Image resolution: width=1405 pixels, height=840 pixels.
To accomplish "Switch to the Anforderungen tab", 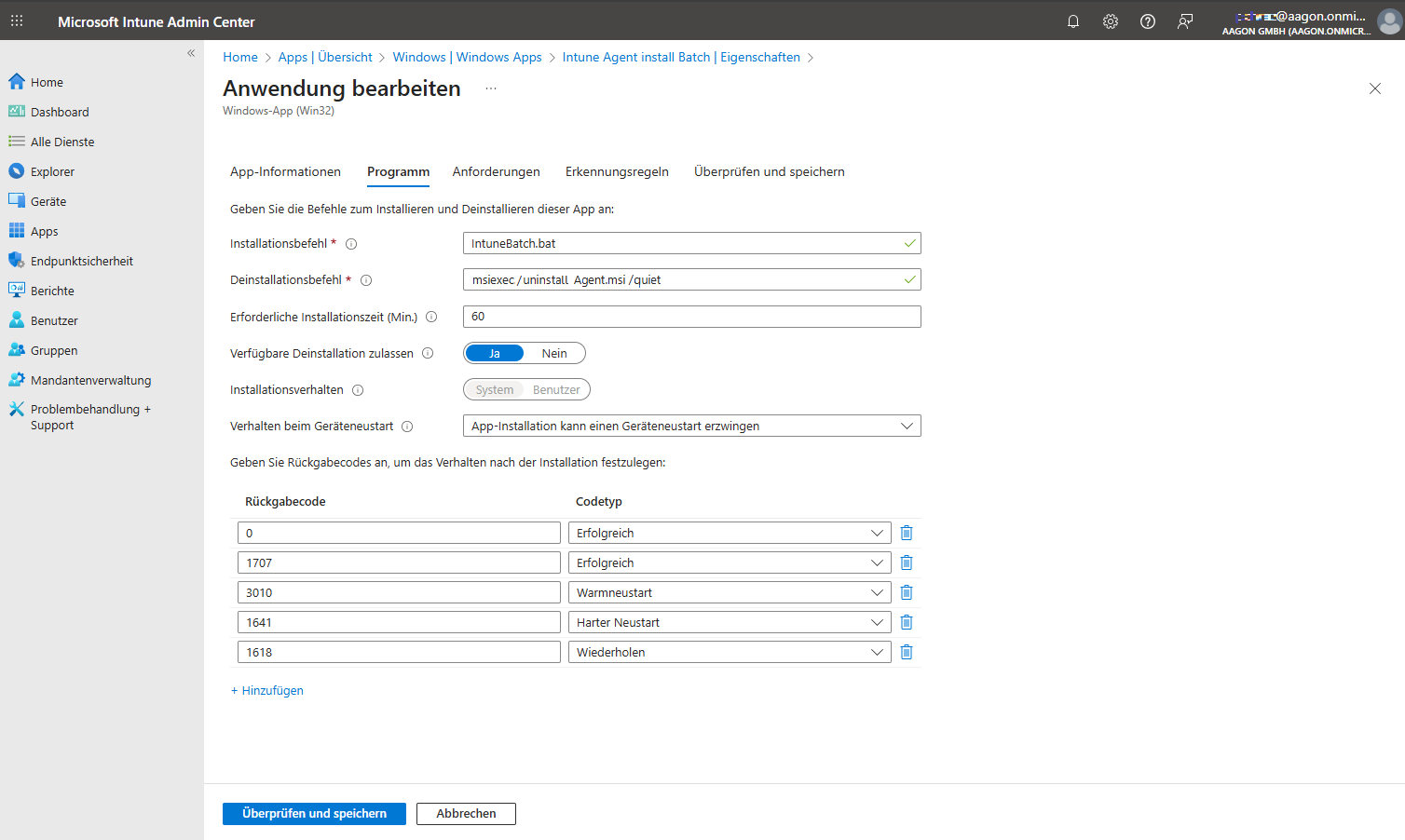I will pyautogui.click(x=496, y=171).
